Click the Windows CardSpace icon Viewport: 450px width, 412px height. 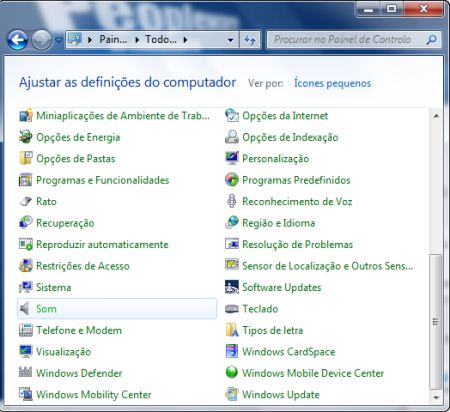coord(232,351)
